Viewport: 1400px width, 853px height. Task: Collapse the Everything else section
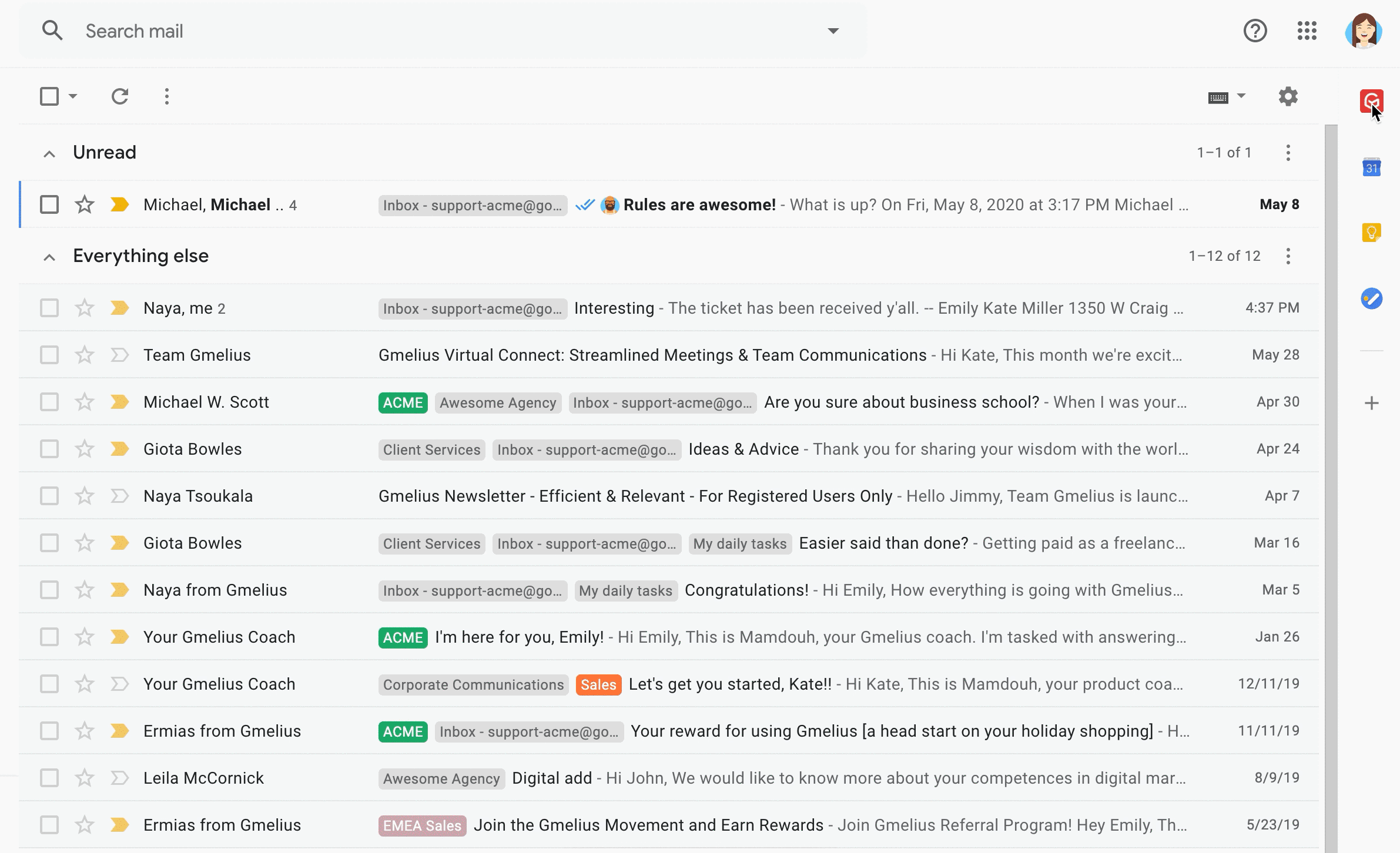click(49, 257)
